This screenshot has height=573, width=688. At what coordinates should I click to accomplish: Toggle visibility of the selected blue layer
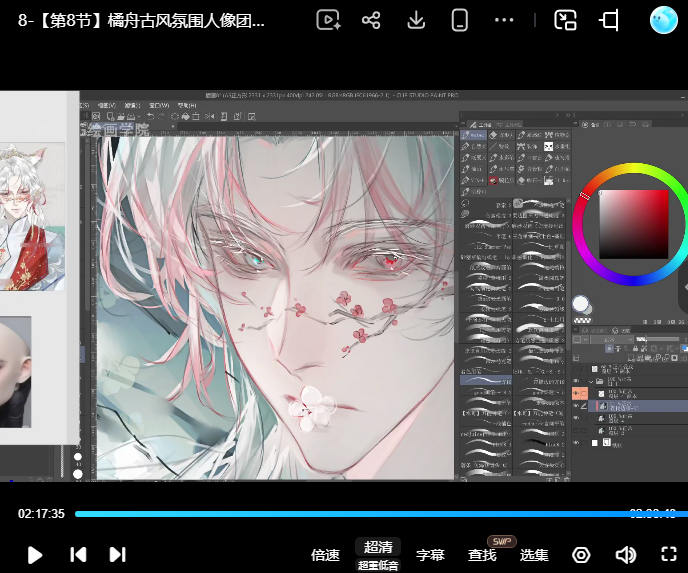pos(577,406)
